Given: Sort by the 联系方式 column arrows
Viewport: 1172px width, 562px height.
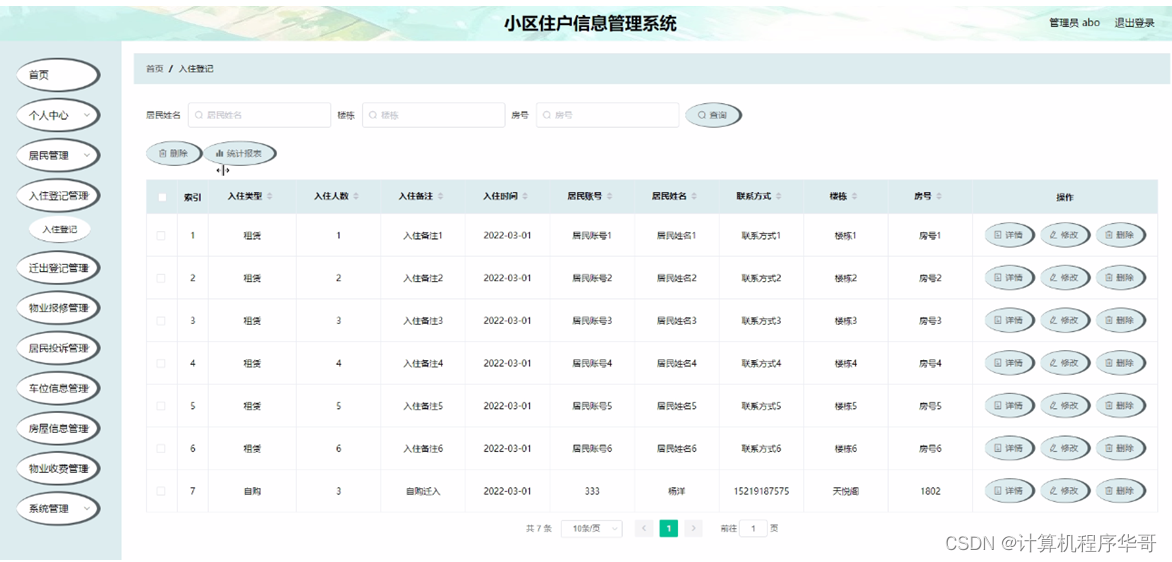Looking at the screenshot, I should (x=780, y=197).
